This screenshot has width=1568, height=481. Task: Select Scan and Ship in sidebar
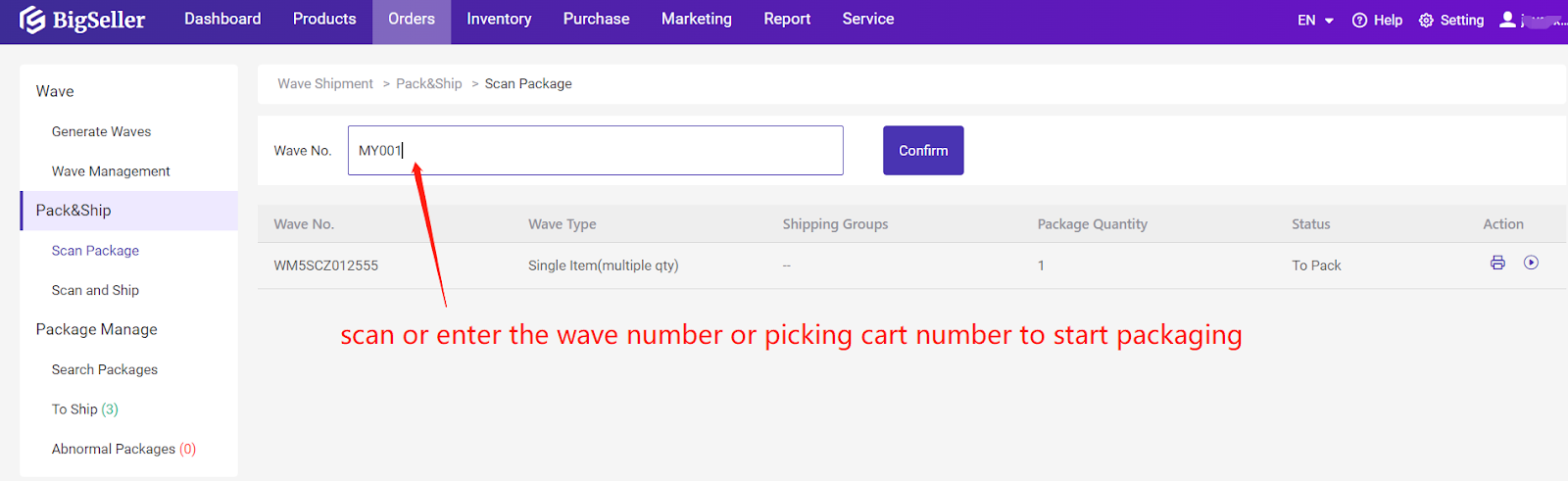point(95,290)
